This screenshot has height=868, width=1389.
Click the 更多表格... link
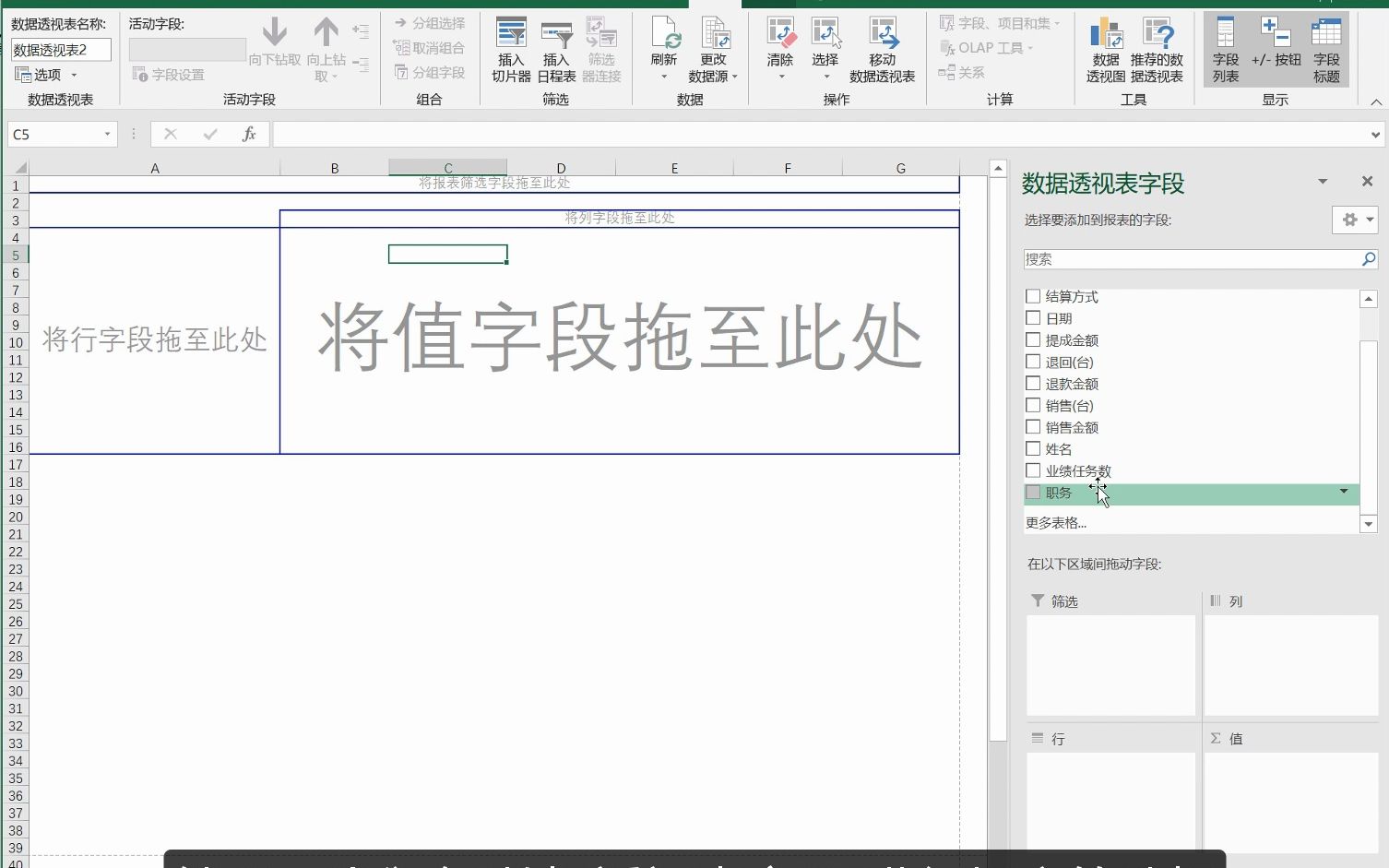pos(1054,522)
